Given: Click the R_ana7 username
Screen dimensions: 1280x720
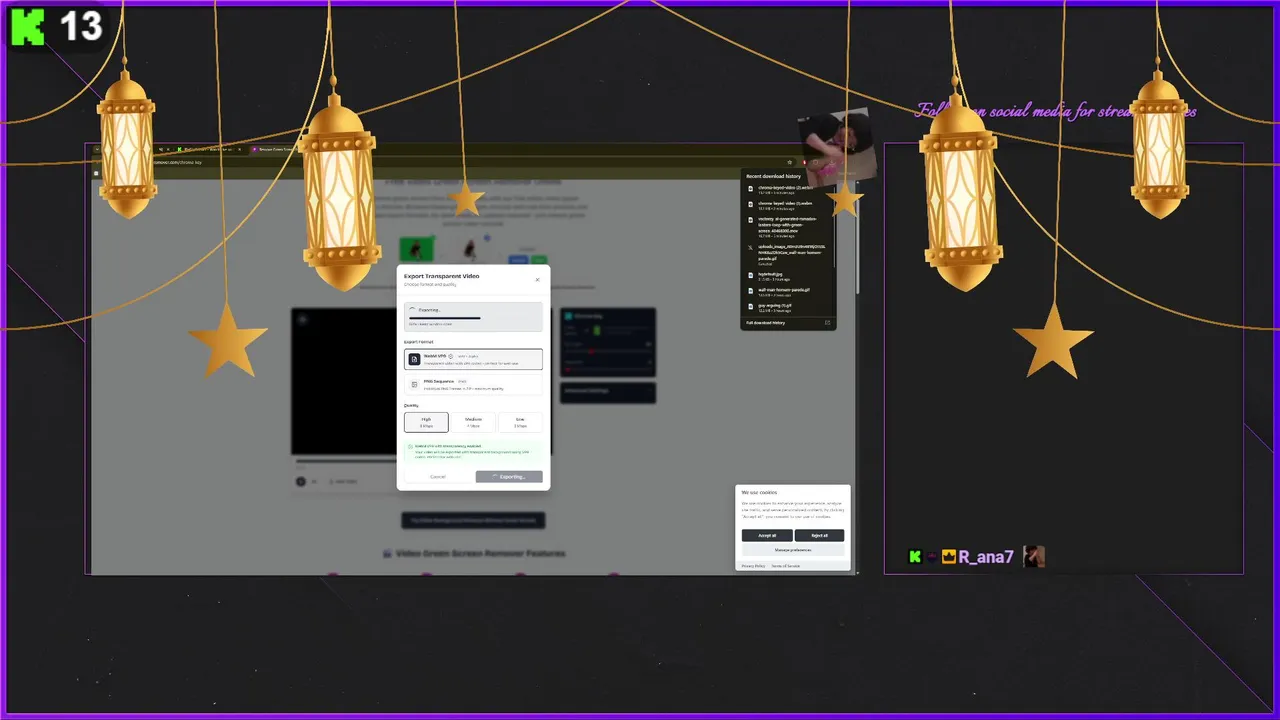Looking at the screenshot, I should [x=986, y=557].
